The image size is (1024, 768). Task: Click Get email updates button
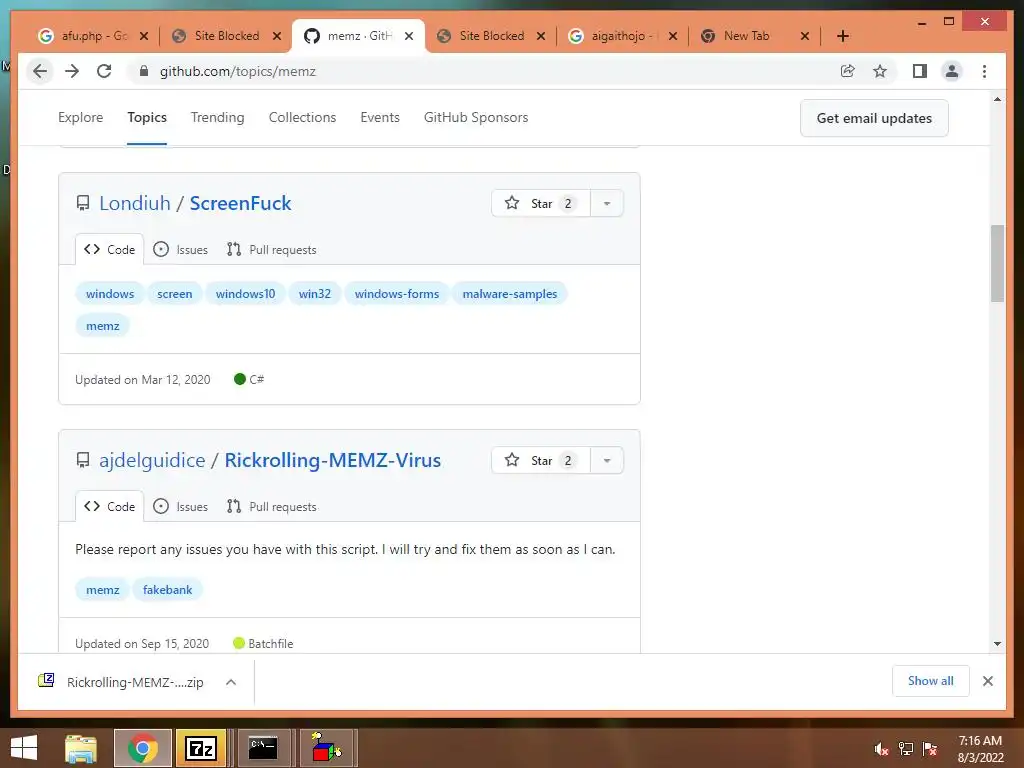874,118
